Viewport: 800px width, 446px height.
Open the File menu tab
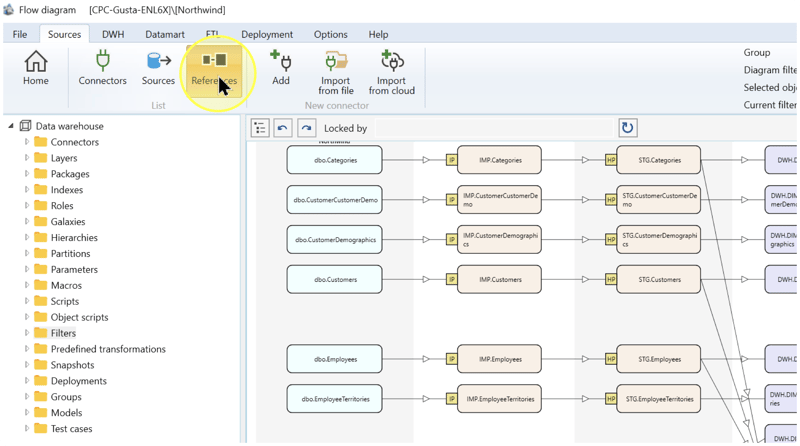[20, 34]
